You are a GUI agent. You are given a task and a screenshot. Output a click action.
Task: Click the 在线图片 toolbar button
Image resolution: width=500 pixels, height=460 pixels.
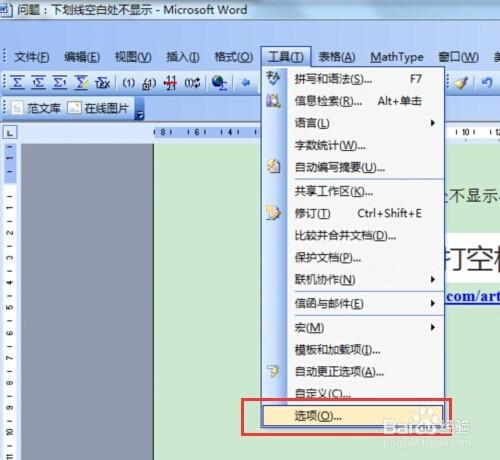click(98, 108)
